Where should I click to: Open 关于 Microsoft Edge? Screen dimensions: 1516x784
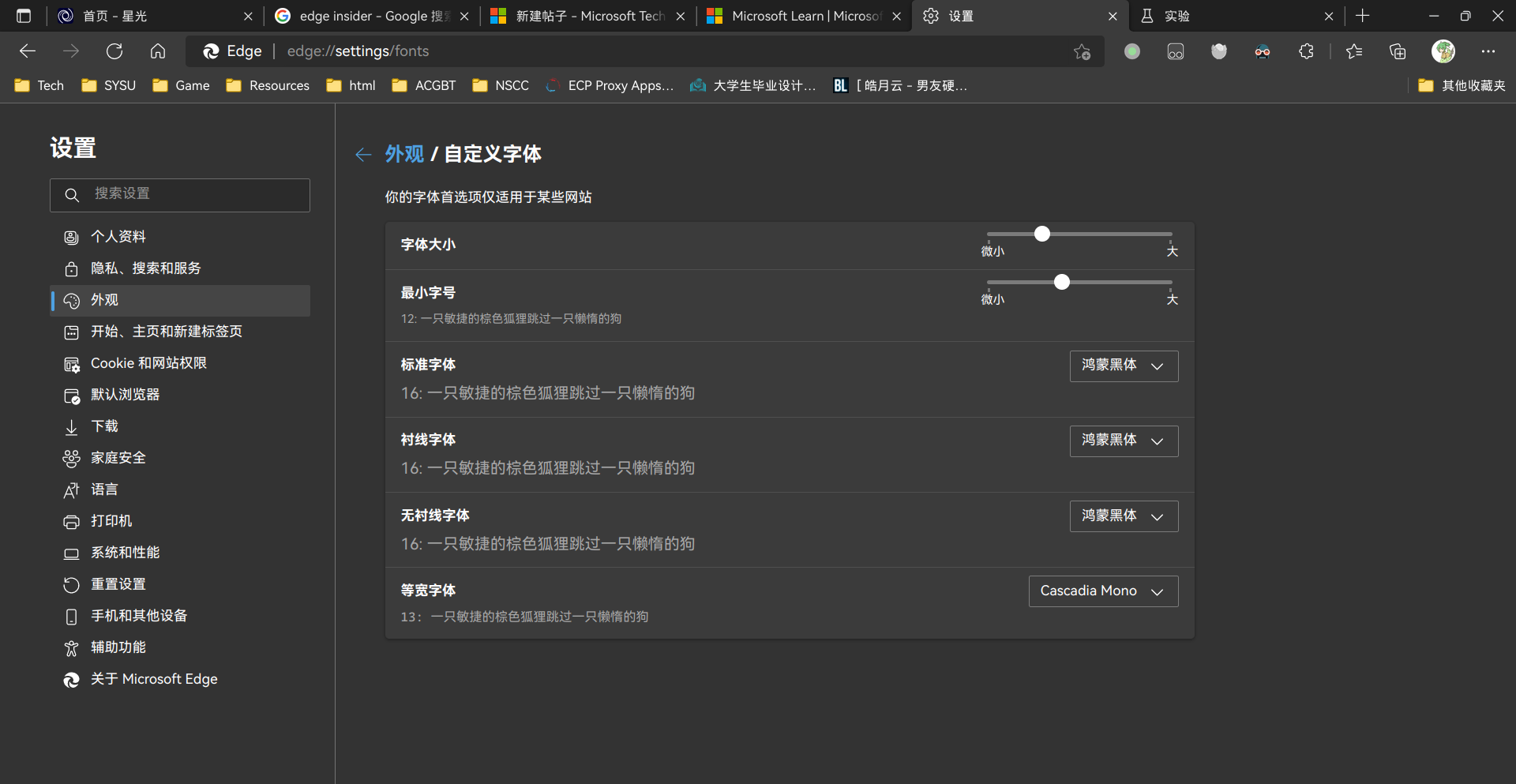pyautogui.click(x=154, y=678)
